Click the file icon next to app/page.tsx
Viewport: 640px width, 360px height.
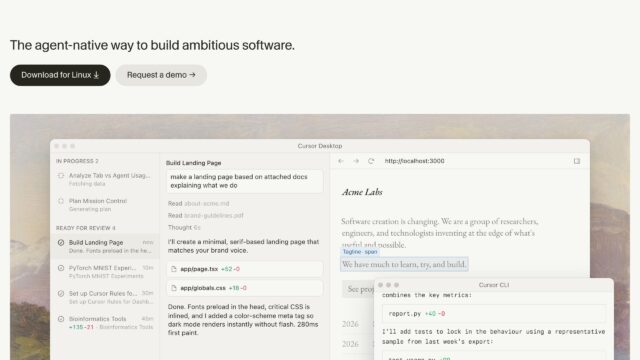pyautogui.click(x=174, y=269)
